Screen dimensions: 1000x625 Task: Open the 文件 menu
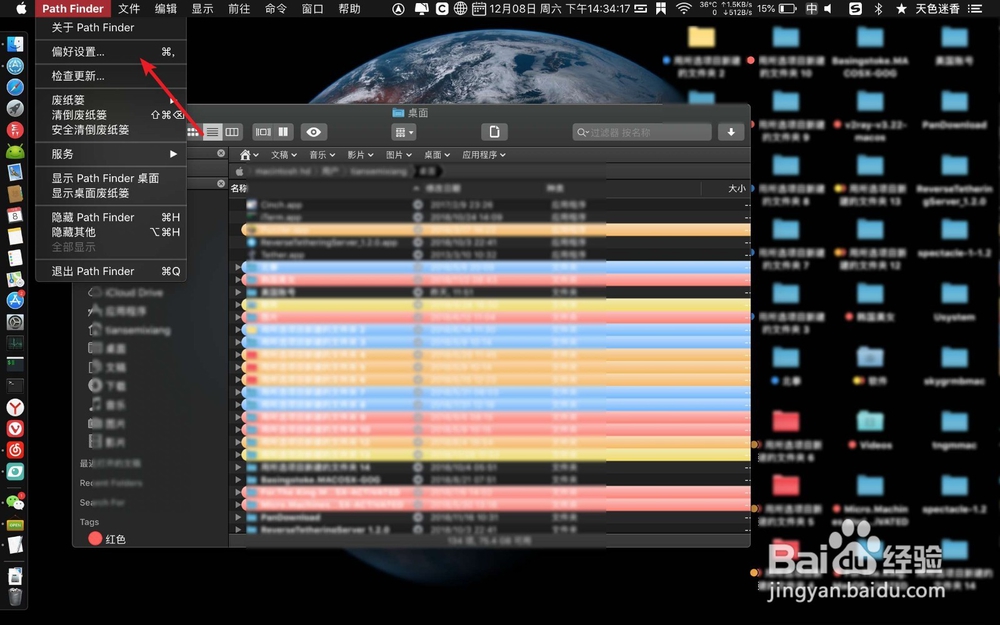(129, 8)
